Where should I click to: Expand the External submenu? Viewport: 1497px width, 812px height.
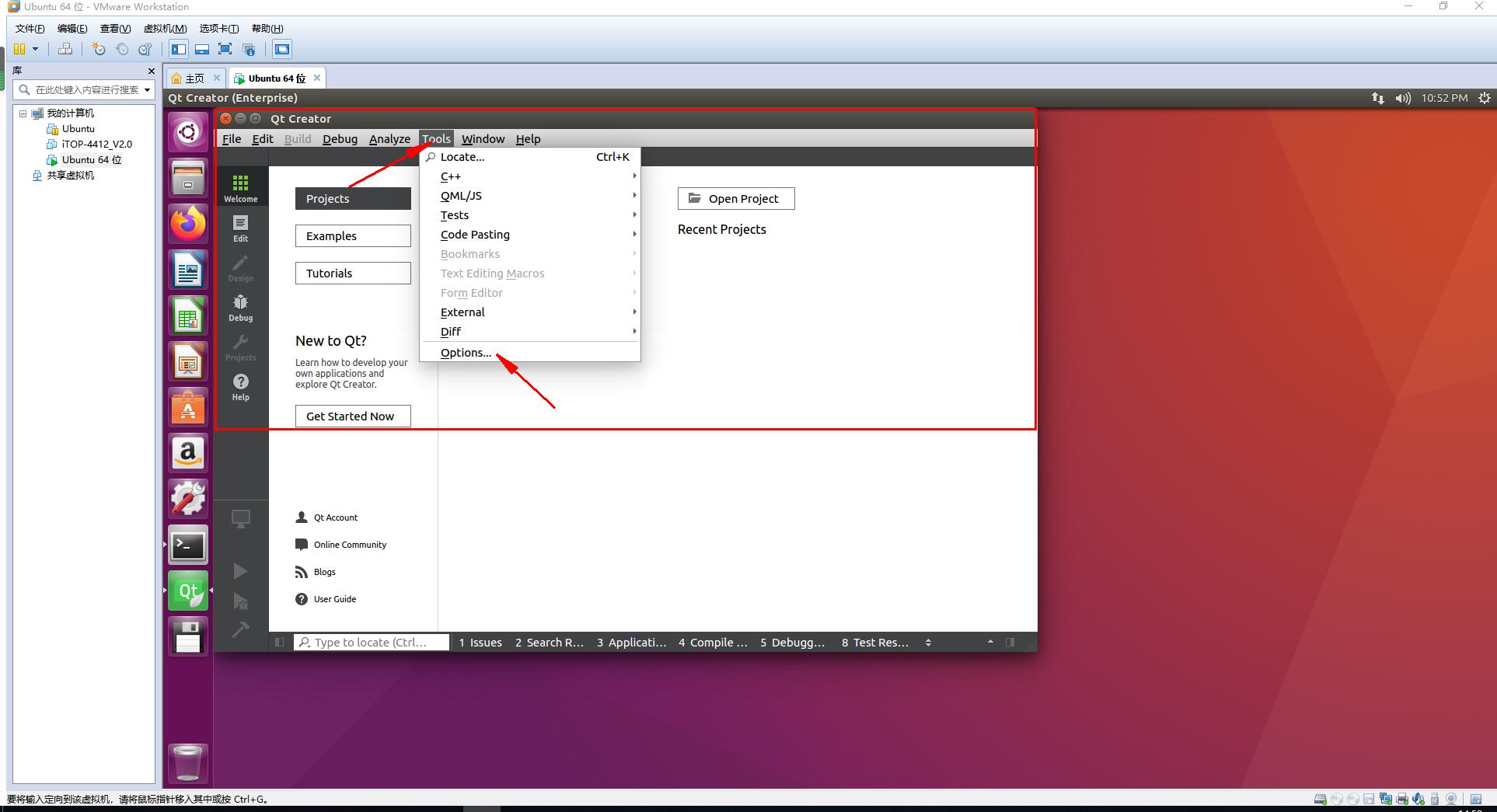pyautogui.click(x=530, y=312)
